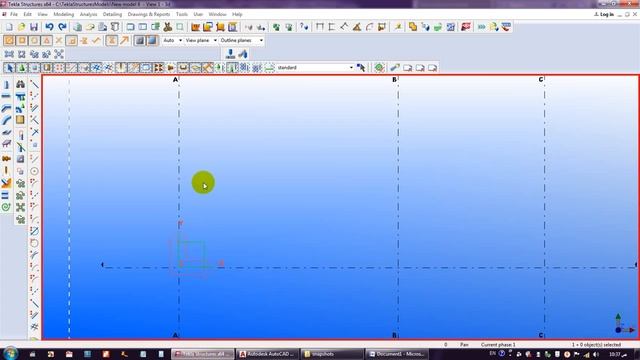Open the Drawings & Reports menu
Image resolution: width=640 pixels, height=360 pixels.
pos(149,14)
